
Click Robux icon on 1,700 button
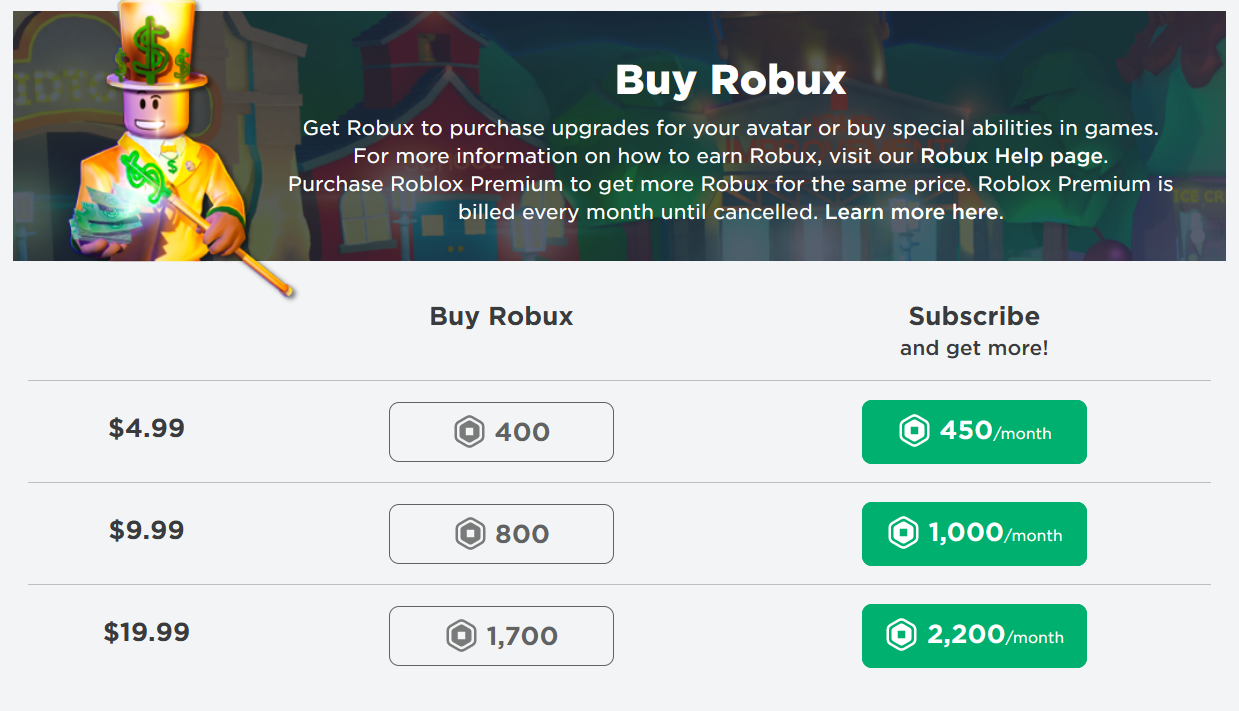(461, 636)
